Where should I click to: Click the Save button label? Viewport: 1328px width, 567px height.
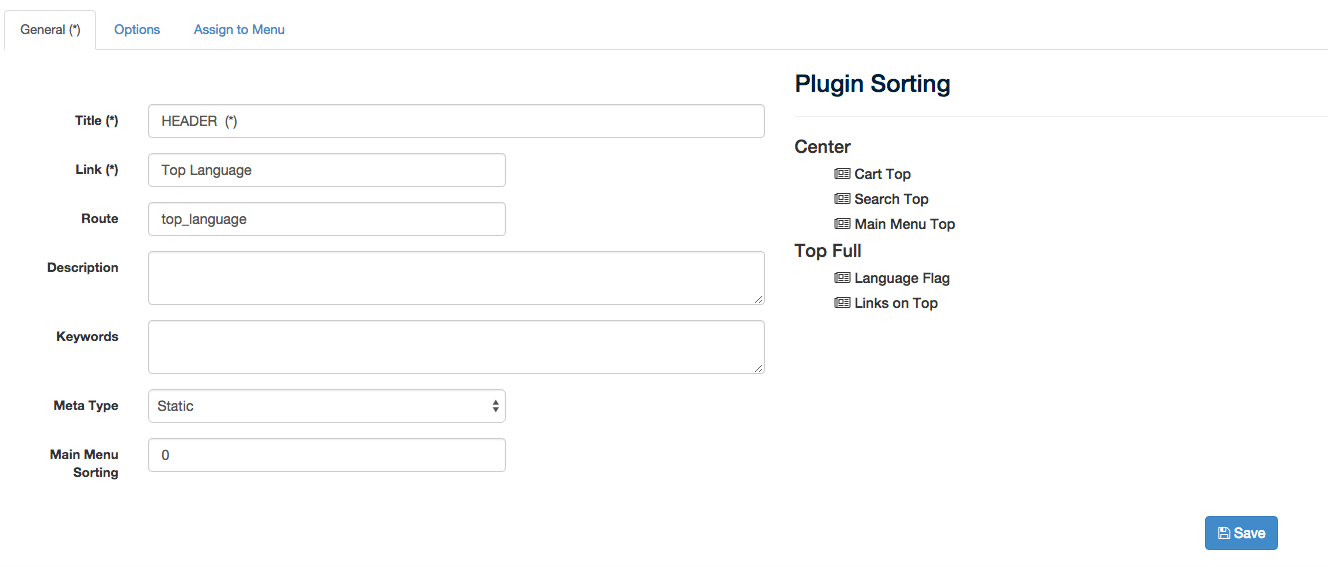point(1250,533)
